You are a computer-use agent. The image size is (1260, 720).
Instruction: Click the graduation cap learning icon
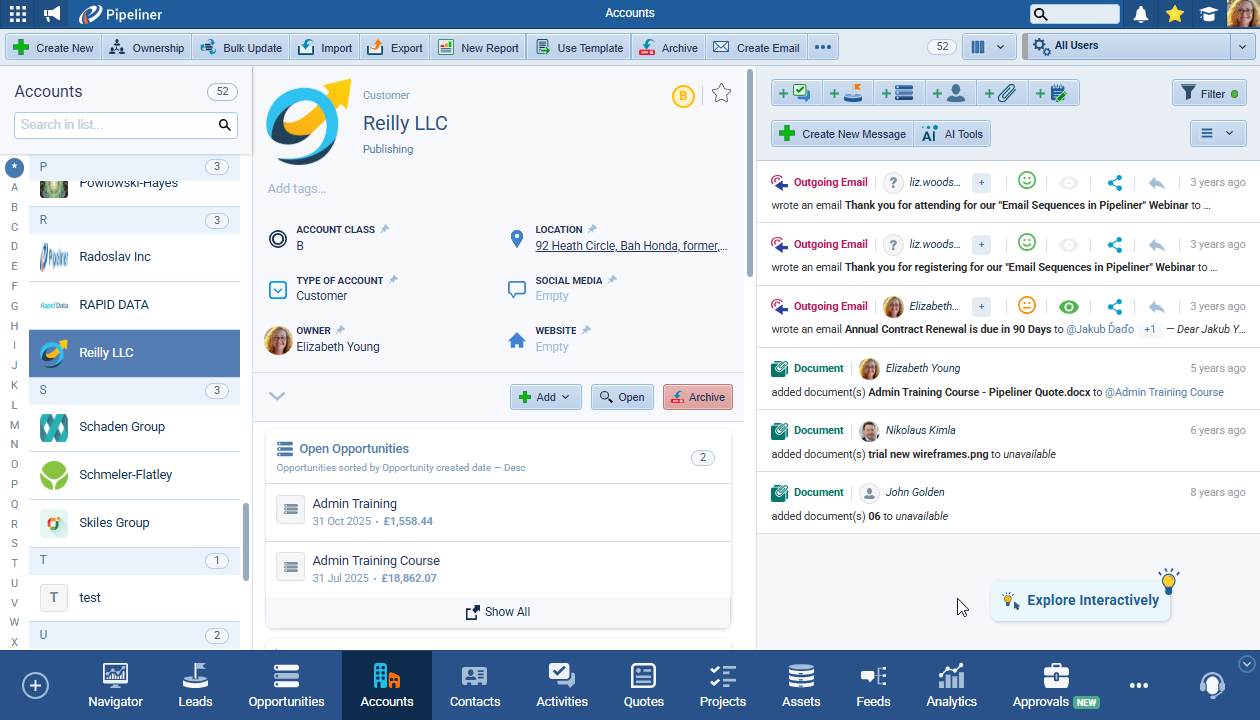point(1209,14)
